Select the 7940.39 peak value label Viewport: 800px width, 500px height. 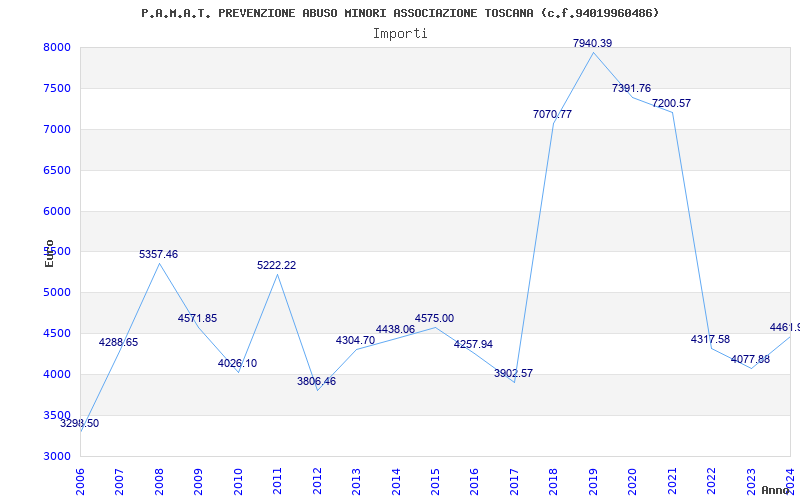pyautogui.click(x=592, y=43)
